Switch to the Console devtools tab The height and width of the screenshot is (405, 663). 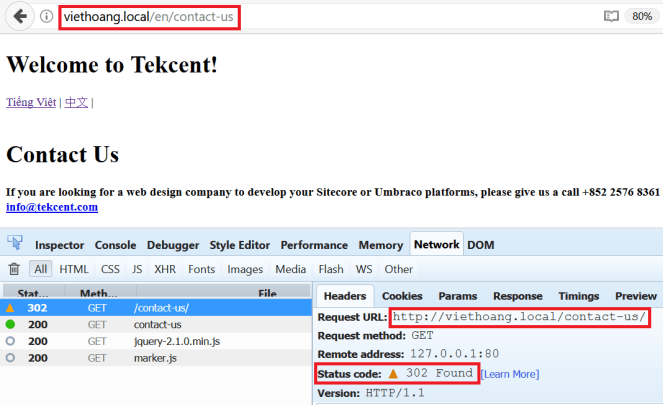pos(116,245)
